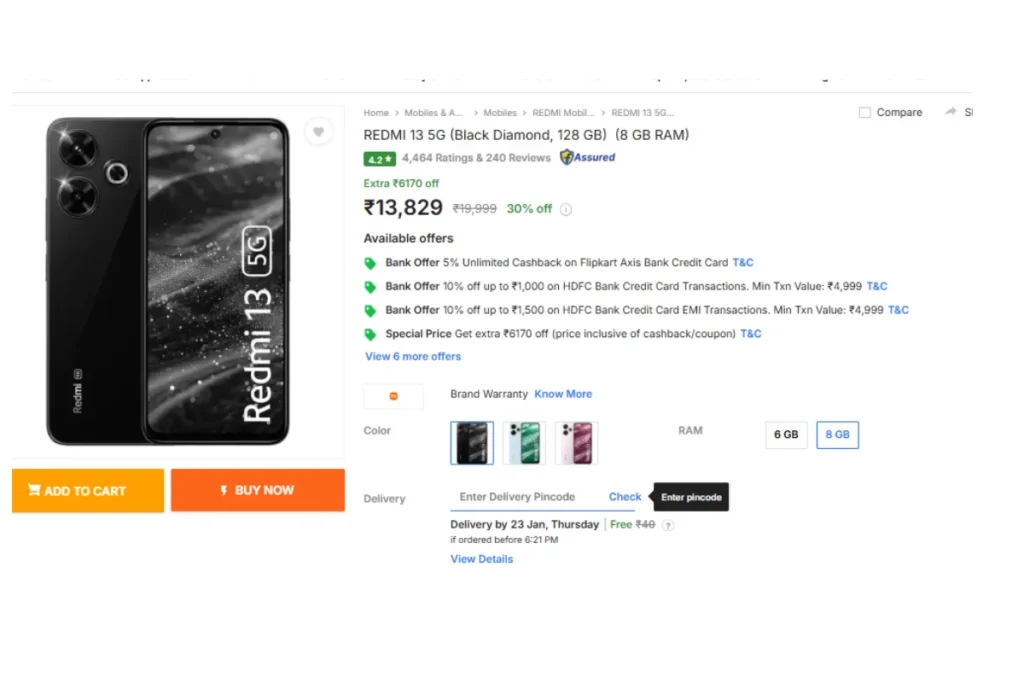
Task: Click the 4.2 star rating badge
Action: point(379,159)
